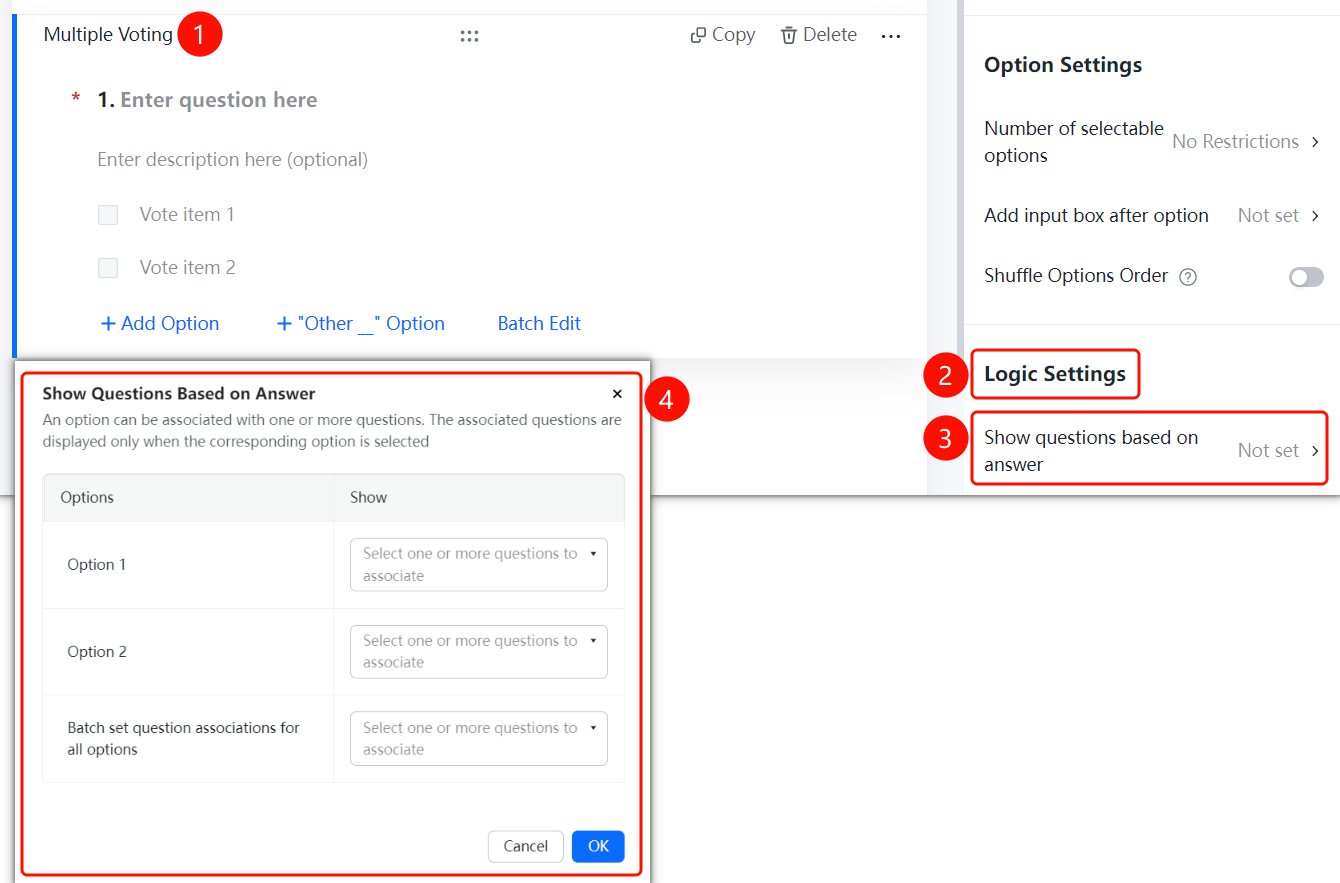
Task: Open the three-dot more options menu
Action: coord(891,36)
